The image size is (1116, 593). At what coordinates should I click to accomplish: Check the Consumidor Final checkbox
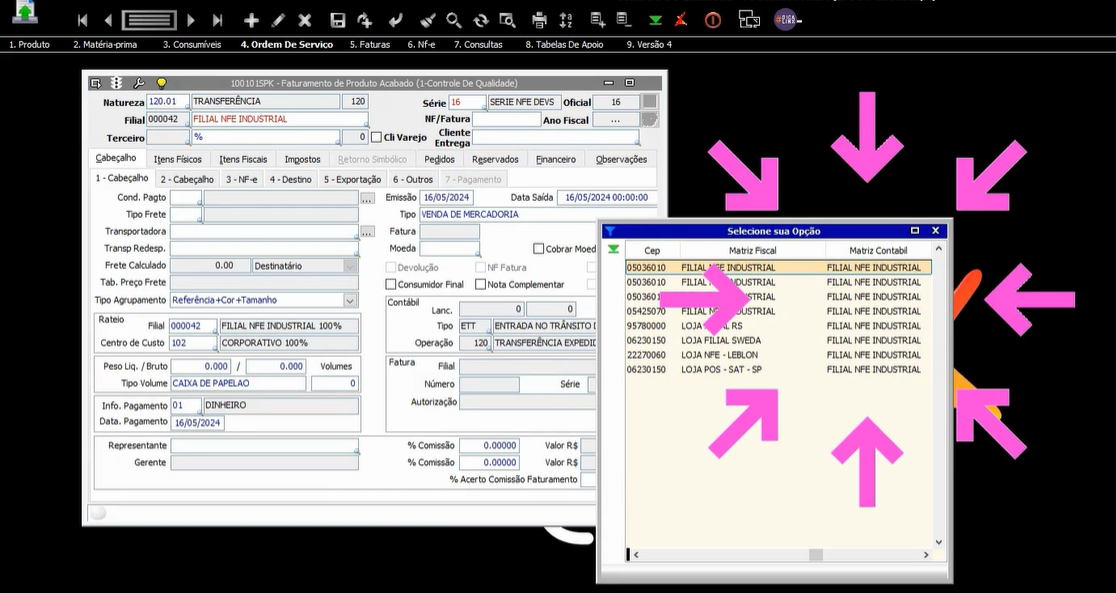tap(391, 285)
